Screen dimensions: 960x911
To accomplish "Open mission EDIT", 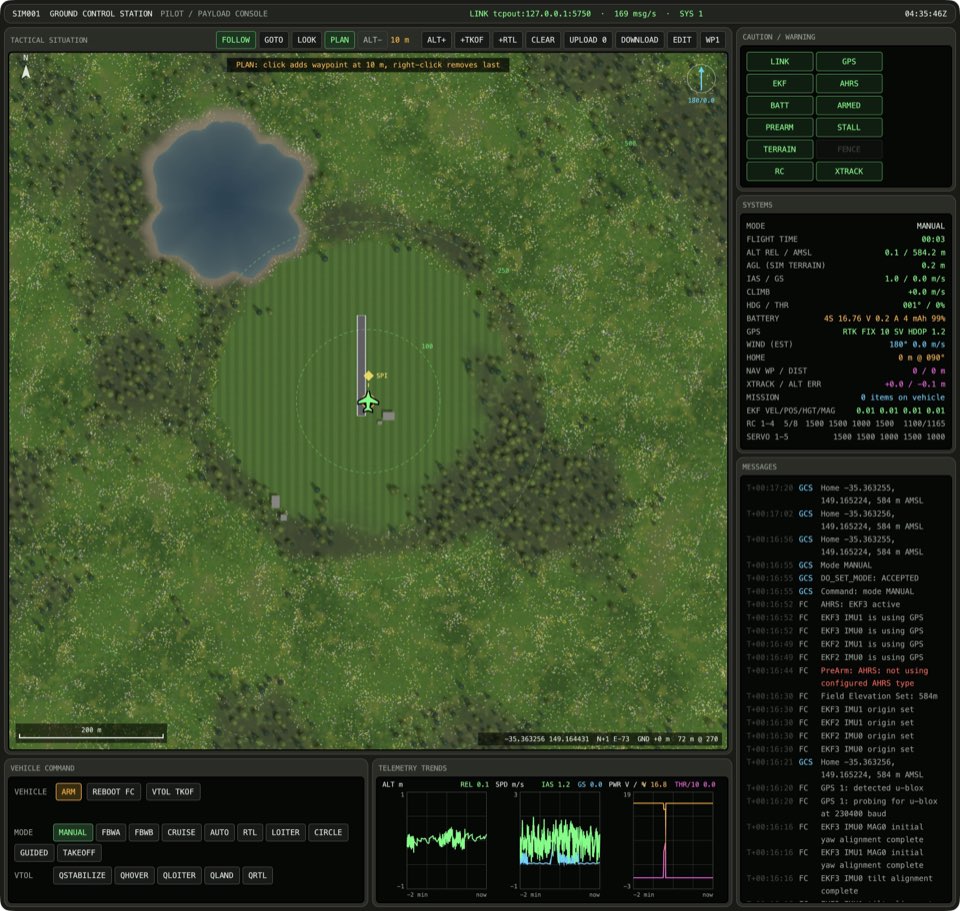I will (682, 40).
